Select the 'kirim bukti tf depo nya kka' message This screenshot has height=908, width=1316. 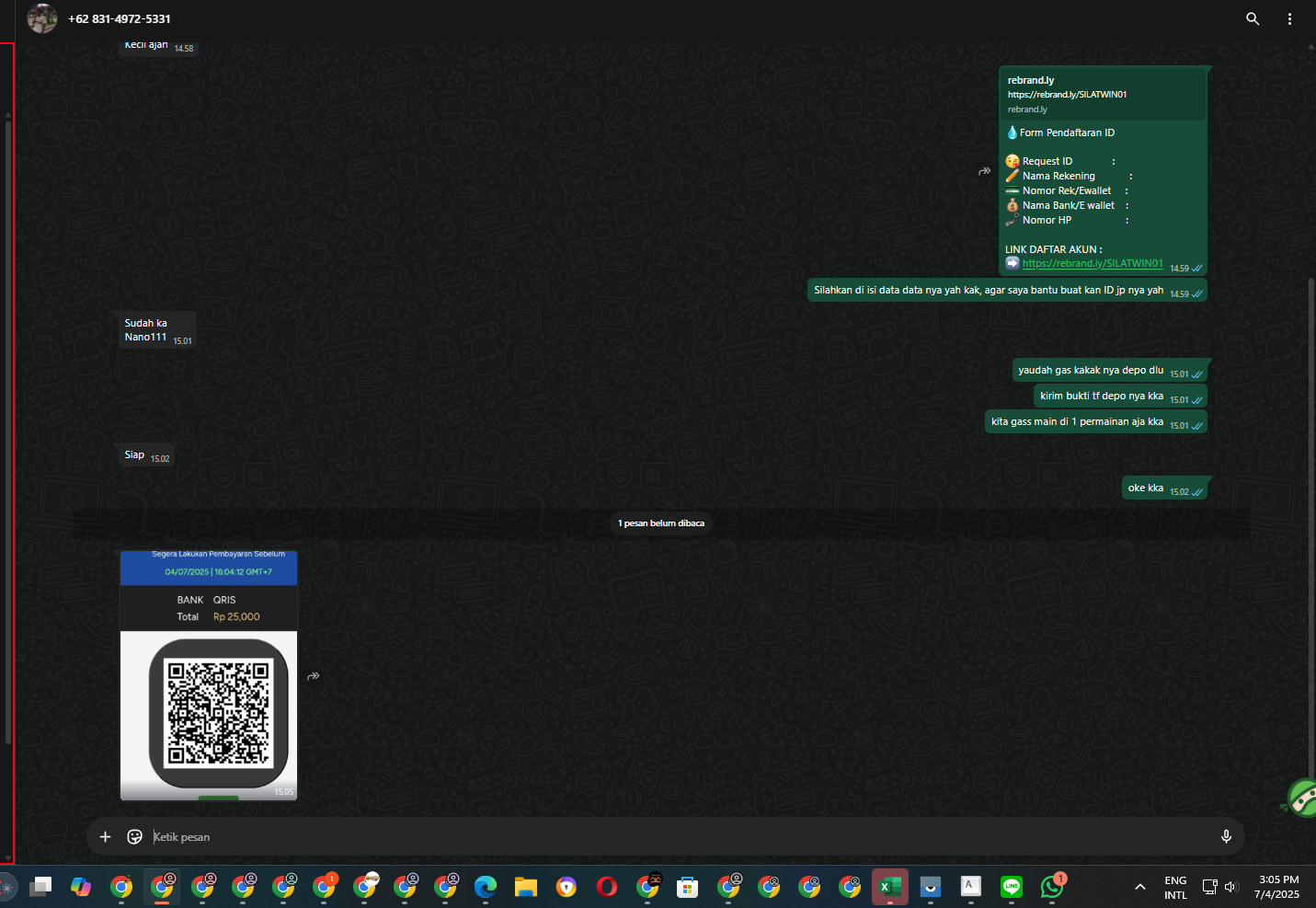1120,397
